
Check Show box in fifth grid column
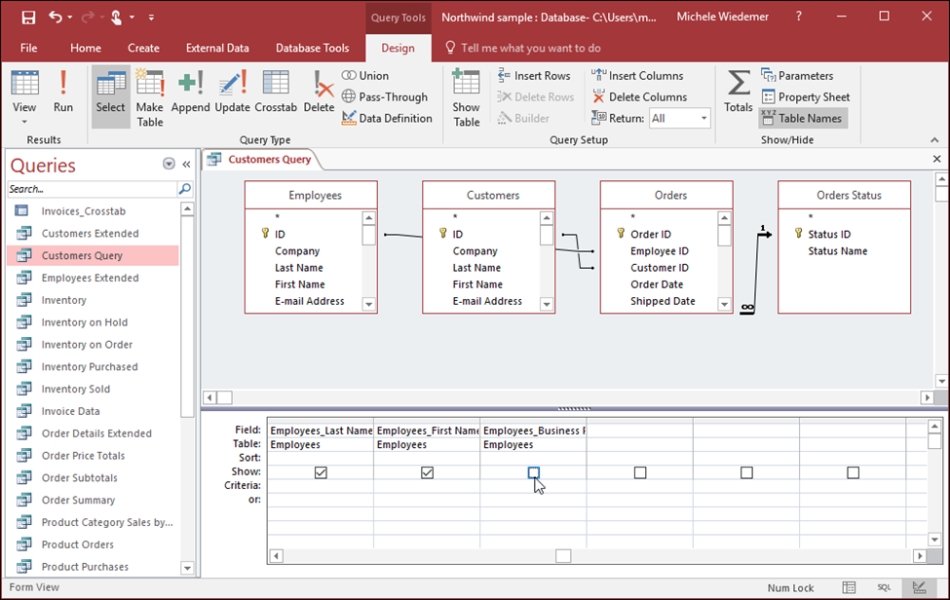pyautogui.click(x=746, y=472)
